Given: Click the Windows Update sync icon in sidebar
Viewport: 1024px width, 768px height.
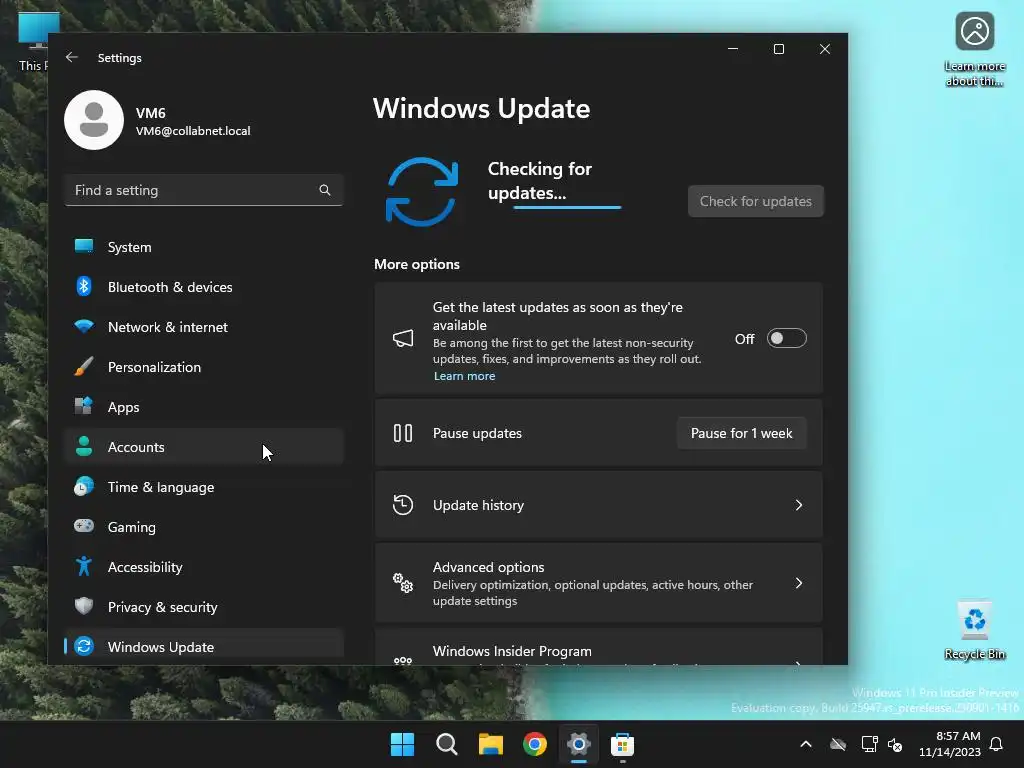Looking at the screenshot, I should (x=84, y=647).
